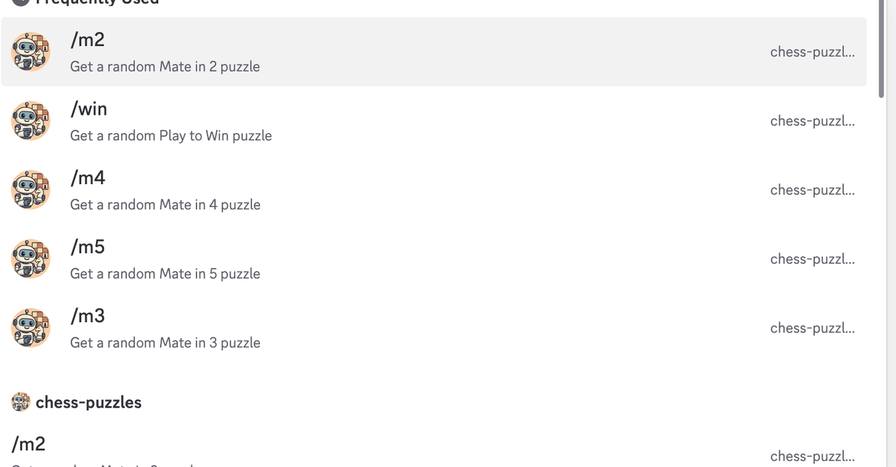Screen dimensions: 896x467
Task: Click the robot avatar beside /win command
Action: point(30,121)
